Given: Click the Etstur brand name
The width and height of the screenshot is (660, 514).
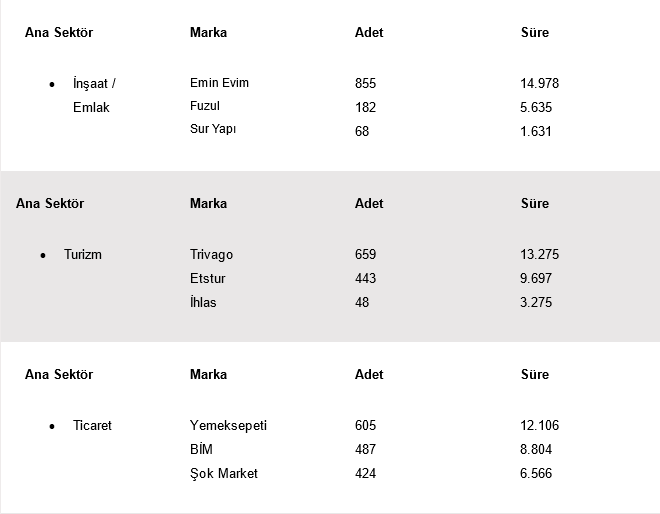Looking at the screenshot, I should click(x=208, y=278).
